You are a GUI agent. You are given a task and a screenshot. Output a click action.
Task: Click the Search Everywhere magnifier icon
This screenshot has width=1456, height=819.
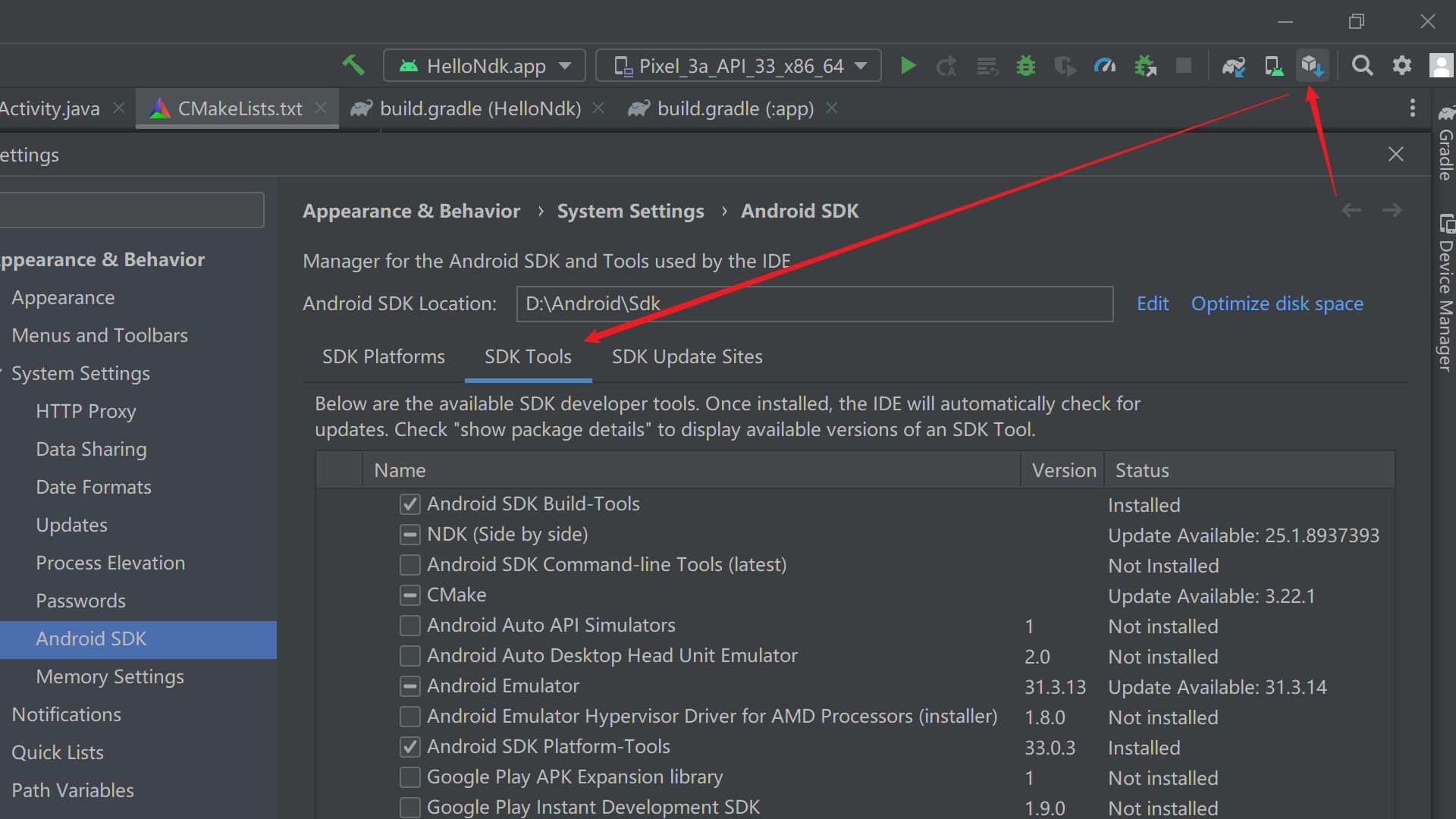1363,66
